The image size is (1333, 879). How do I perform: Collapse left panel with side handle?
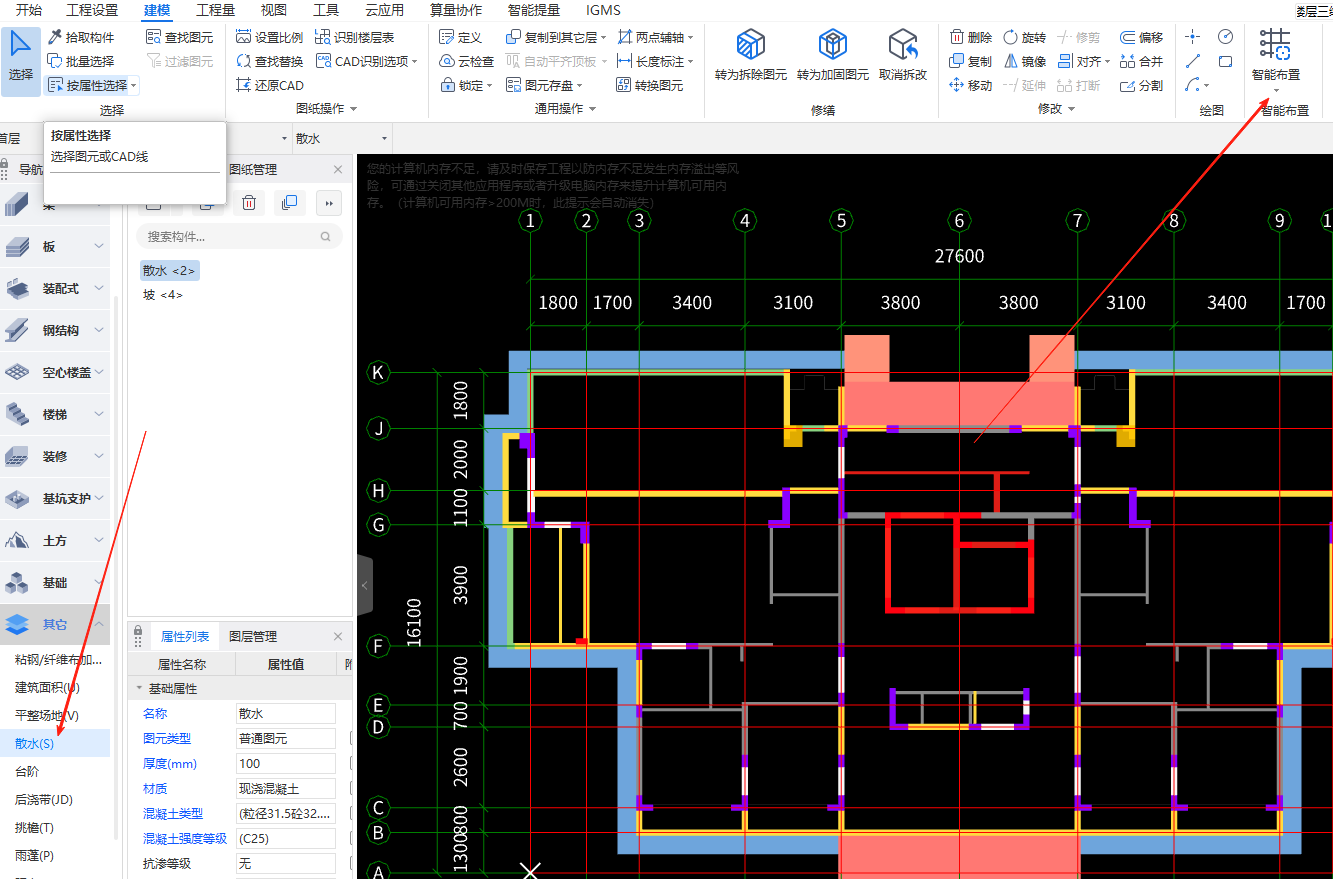point(365,585)
